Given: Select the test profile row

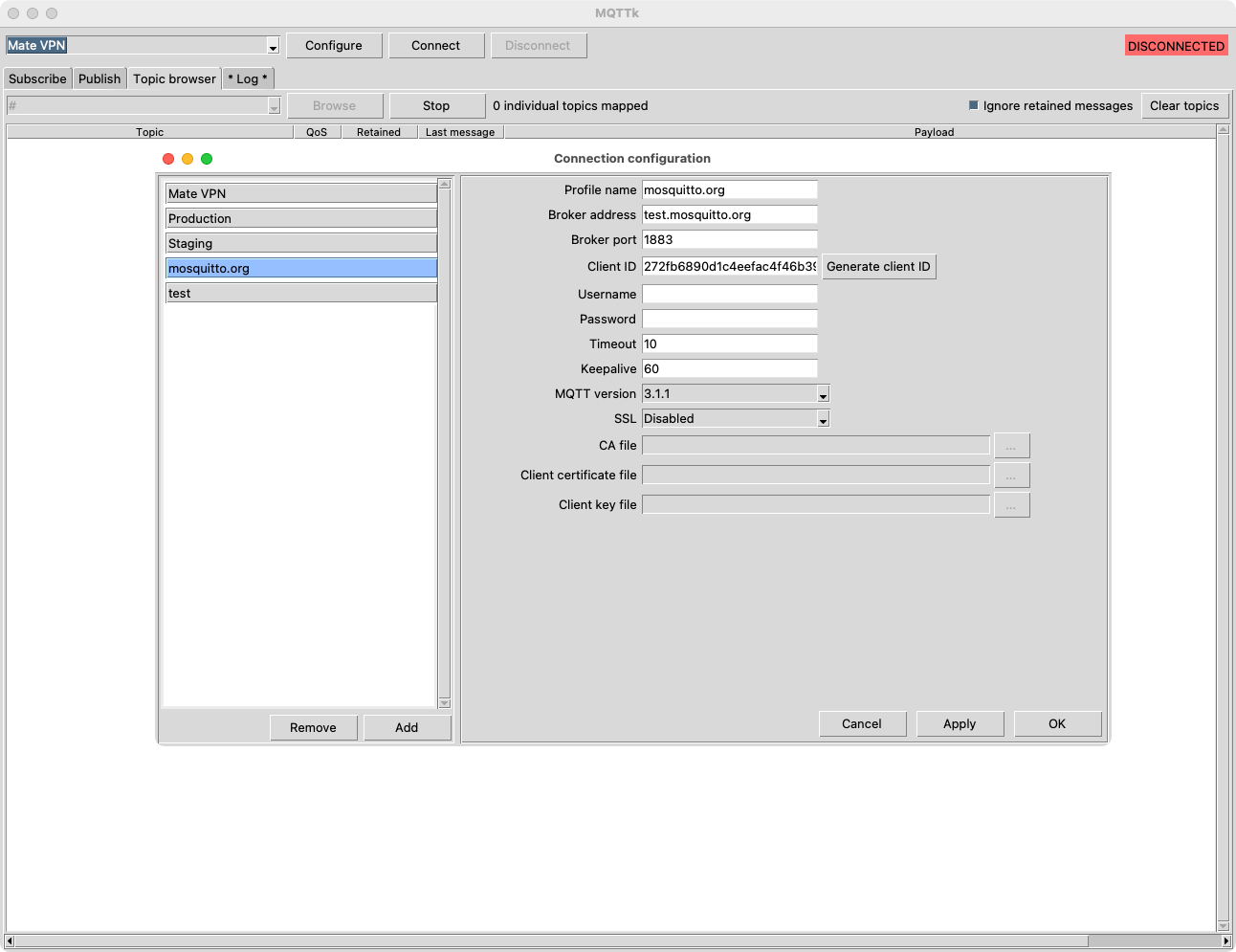Looking at the screenshot, I should 301,293.
